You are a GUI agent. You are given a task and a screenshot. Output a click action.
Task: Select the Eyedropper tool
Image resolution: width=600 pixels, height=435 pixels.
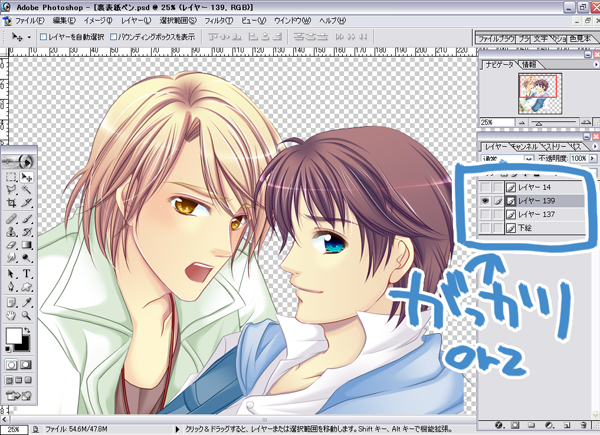(x=26, y=303)
